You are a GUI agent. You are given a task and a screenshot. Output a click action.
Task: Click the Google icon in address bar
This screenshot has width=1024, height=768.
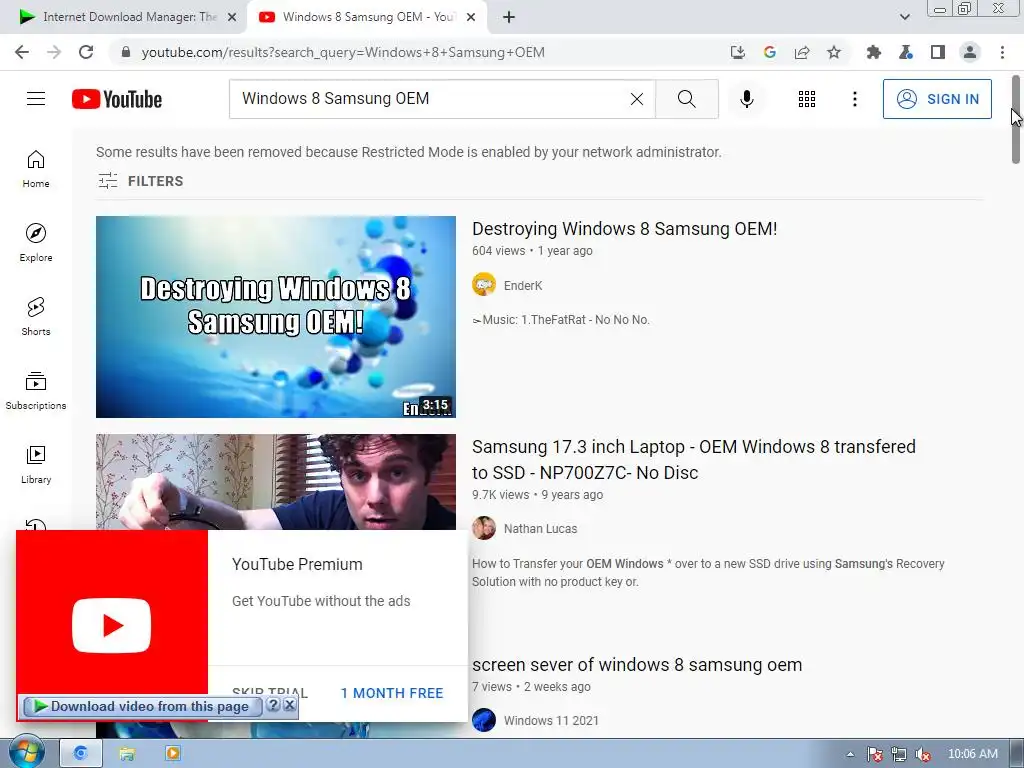tap(769, 52)
